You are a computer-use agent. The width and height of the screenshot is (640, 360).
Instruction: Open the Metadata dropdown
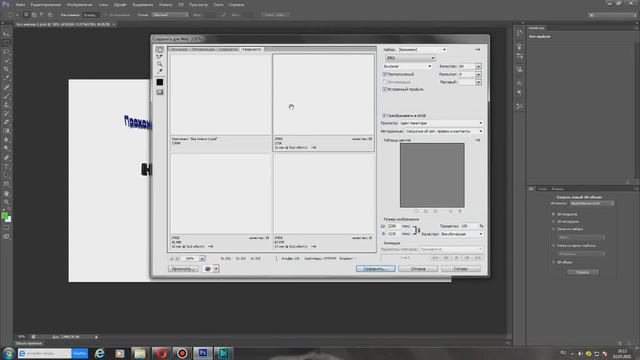pyautogui.click(x=444, y=131)
